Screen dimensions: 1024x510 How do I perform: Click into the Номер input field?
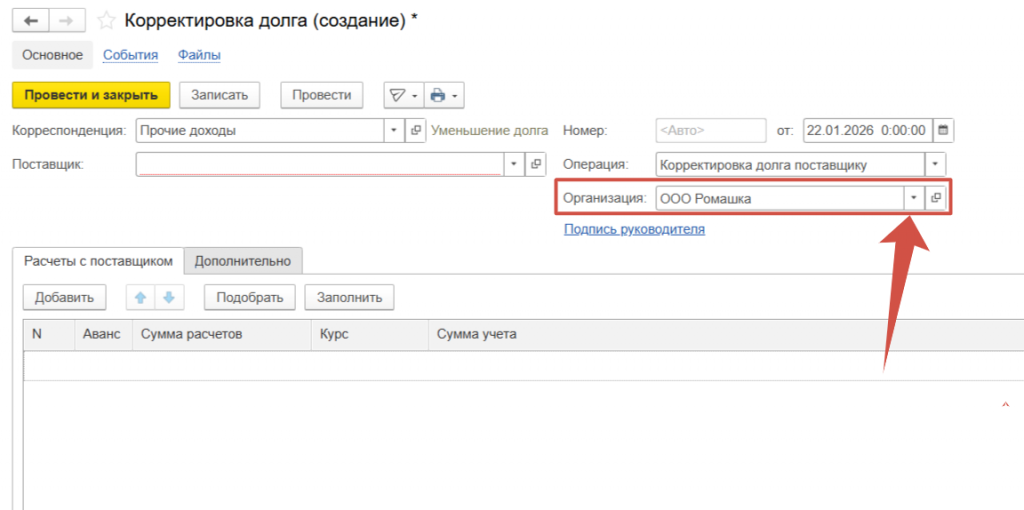[x=710, y=130]
